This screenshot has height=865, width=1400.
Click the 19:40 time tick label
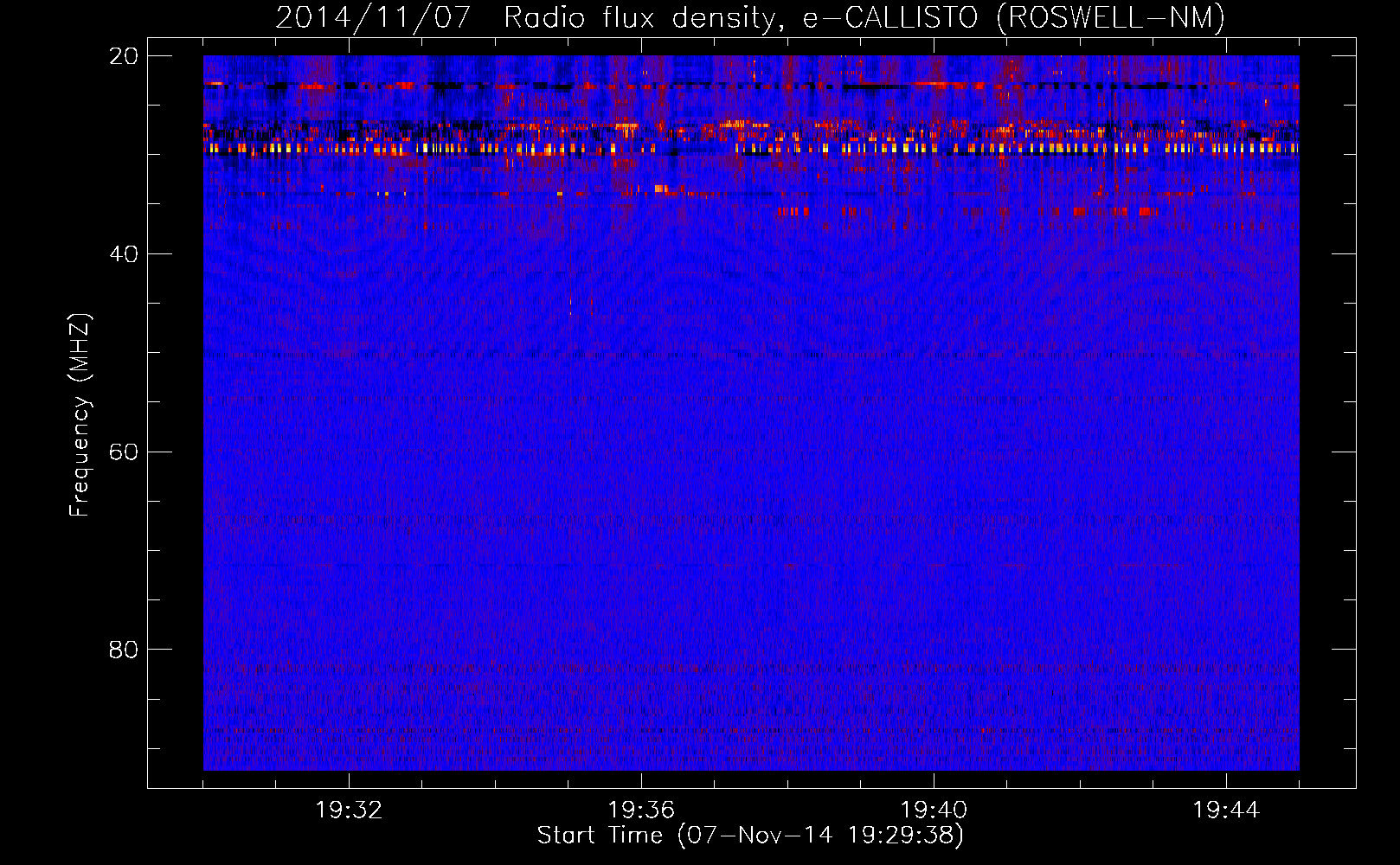point(934,811)
